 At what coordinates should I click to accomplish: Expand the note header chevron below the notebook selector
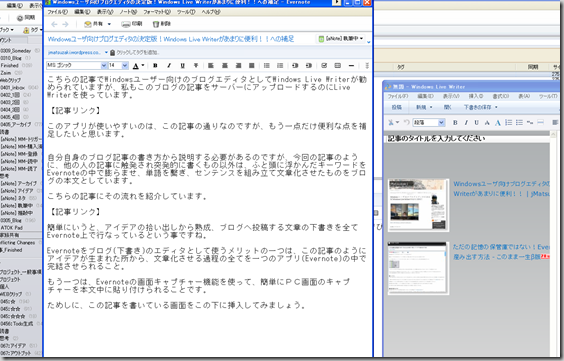click(x=369, y=42)
